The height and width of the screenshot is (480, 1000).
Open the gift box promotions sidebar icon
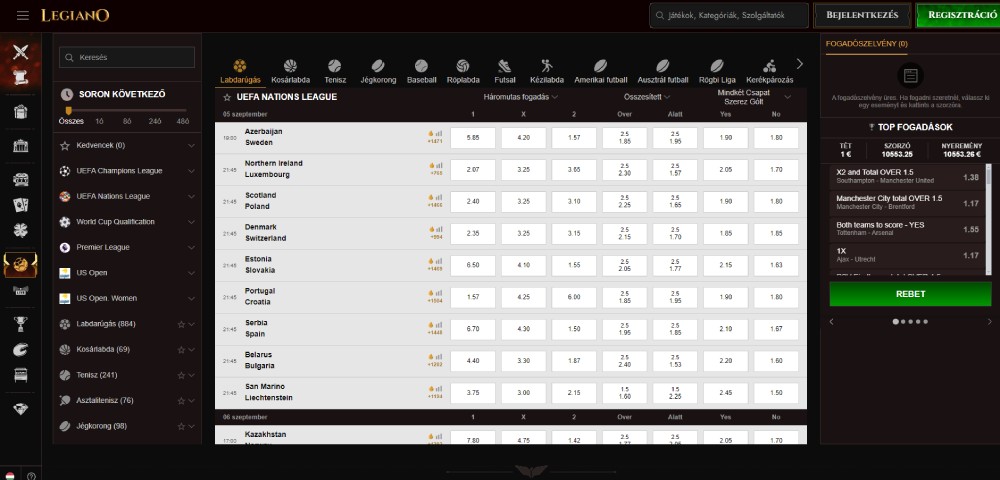click(x=20, y=111)
